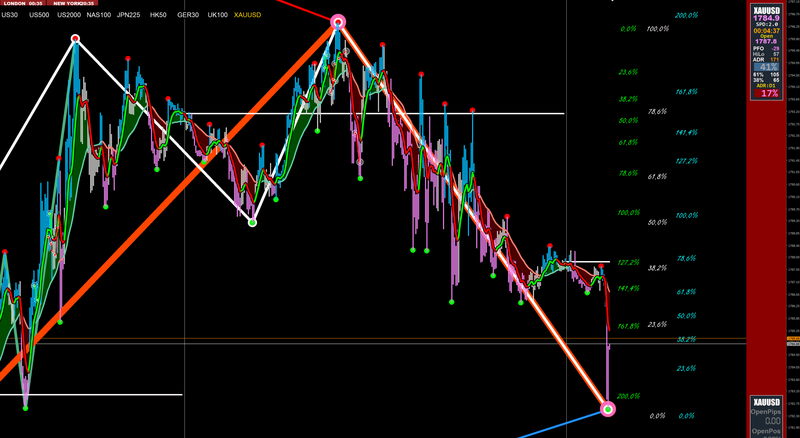
Task: Click the green 161,8% Fibonacci label
Action: 629,326
